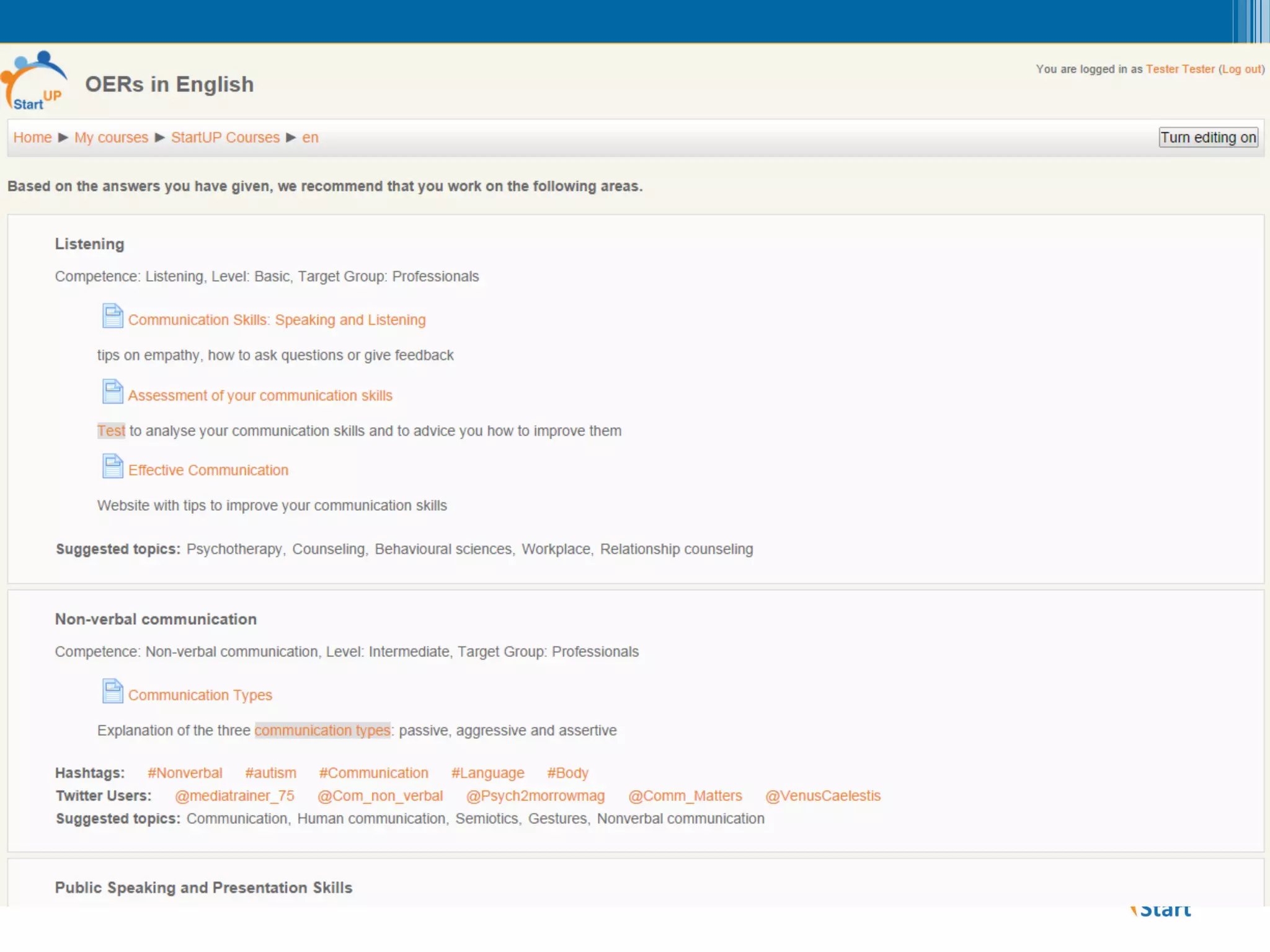Open StartUP Courses breadcrumb link
The height and width of the screenshot is (952, 1270).
225,138
